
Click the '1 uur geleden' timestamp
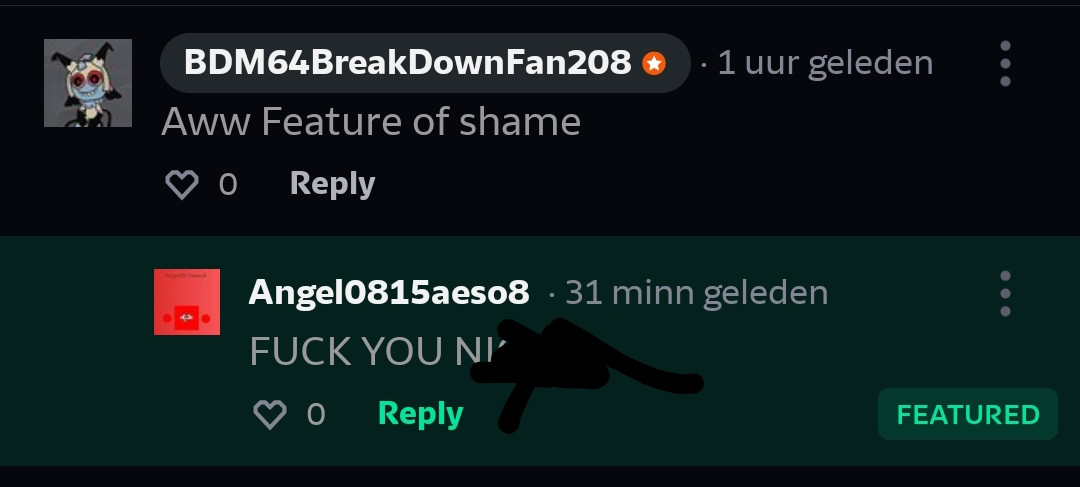825,63
